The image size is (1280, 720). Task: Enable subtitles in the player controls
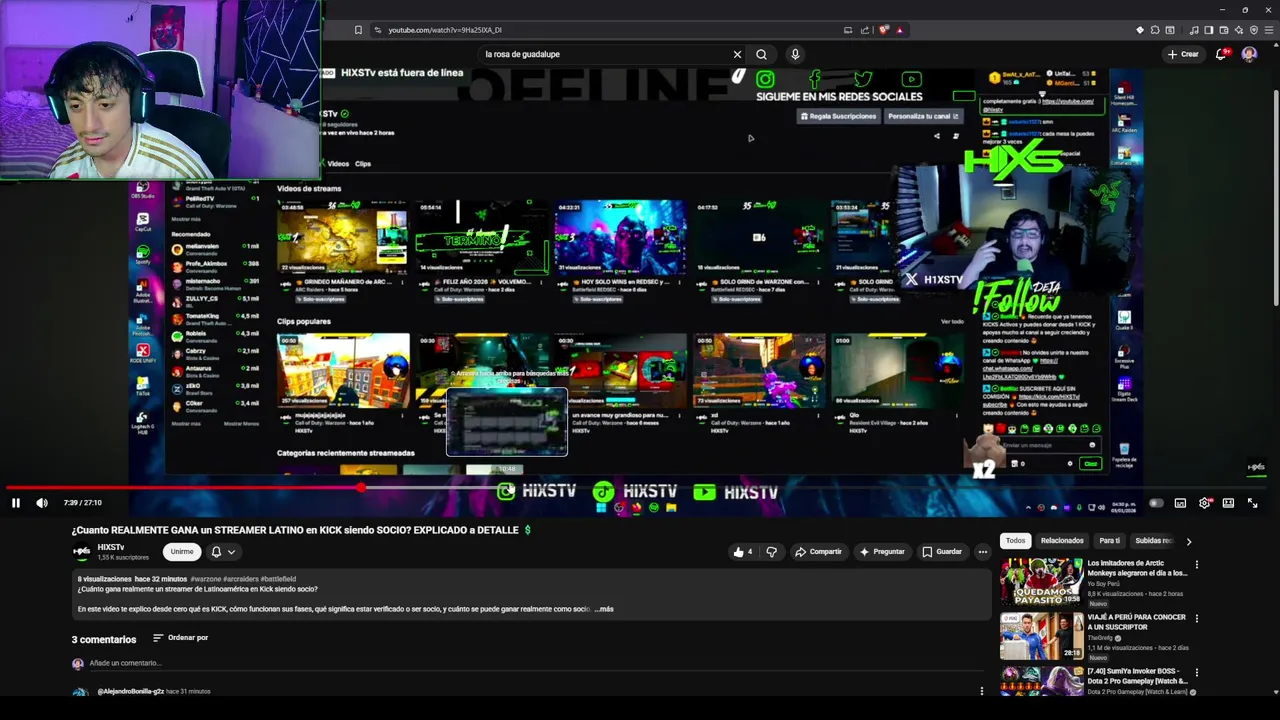click(1180, 503)
